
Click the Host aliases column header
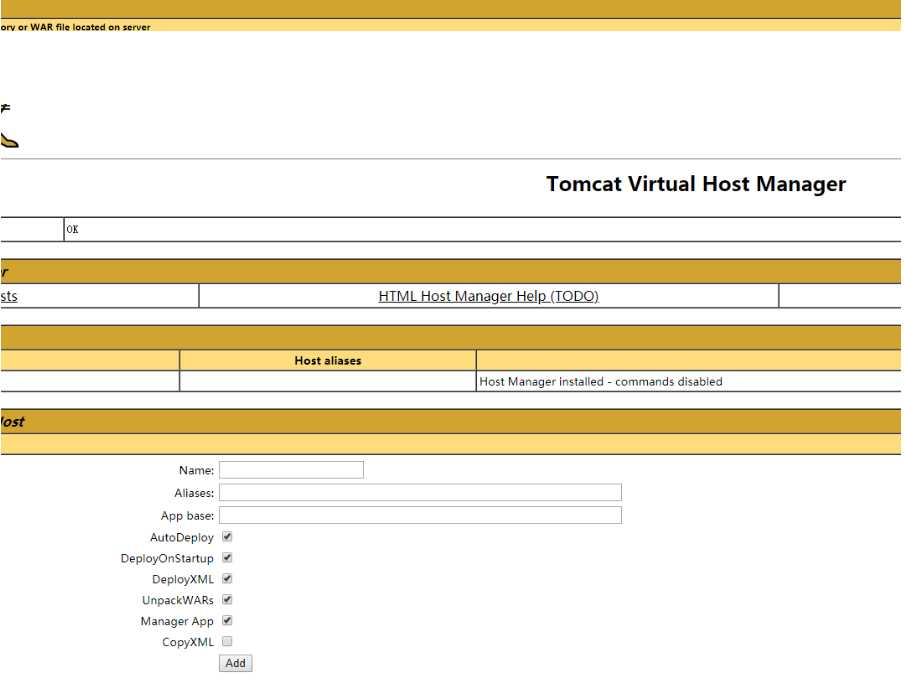tap(328, 361)
